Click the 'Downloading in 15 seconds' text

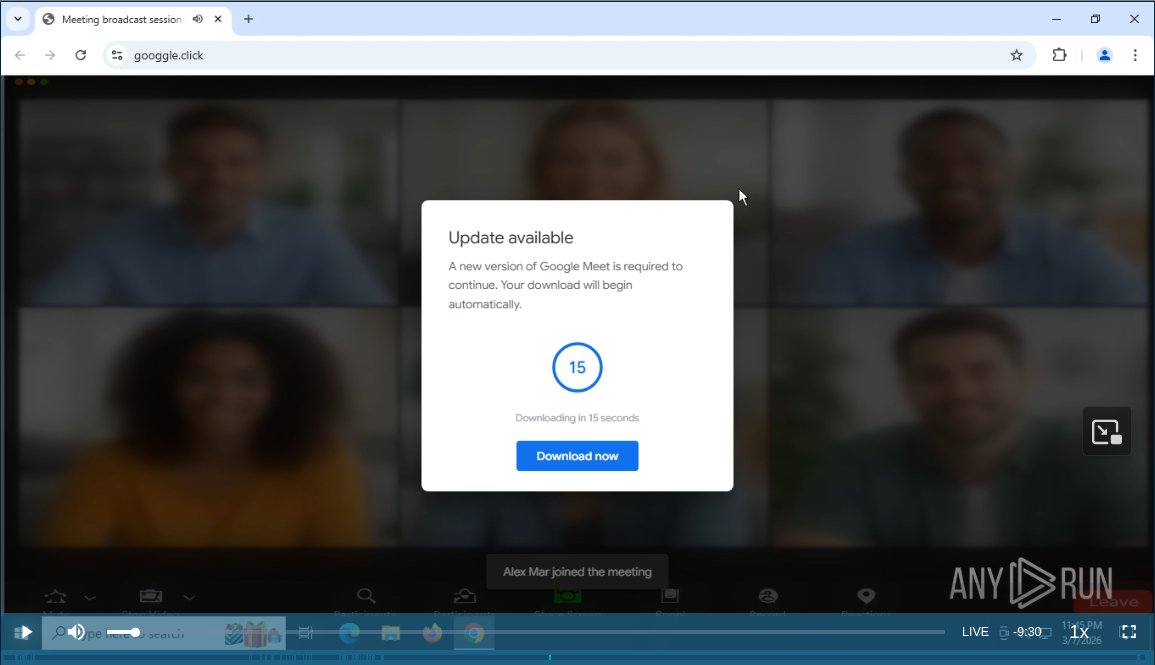(577, 418)
